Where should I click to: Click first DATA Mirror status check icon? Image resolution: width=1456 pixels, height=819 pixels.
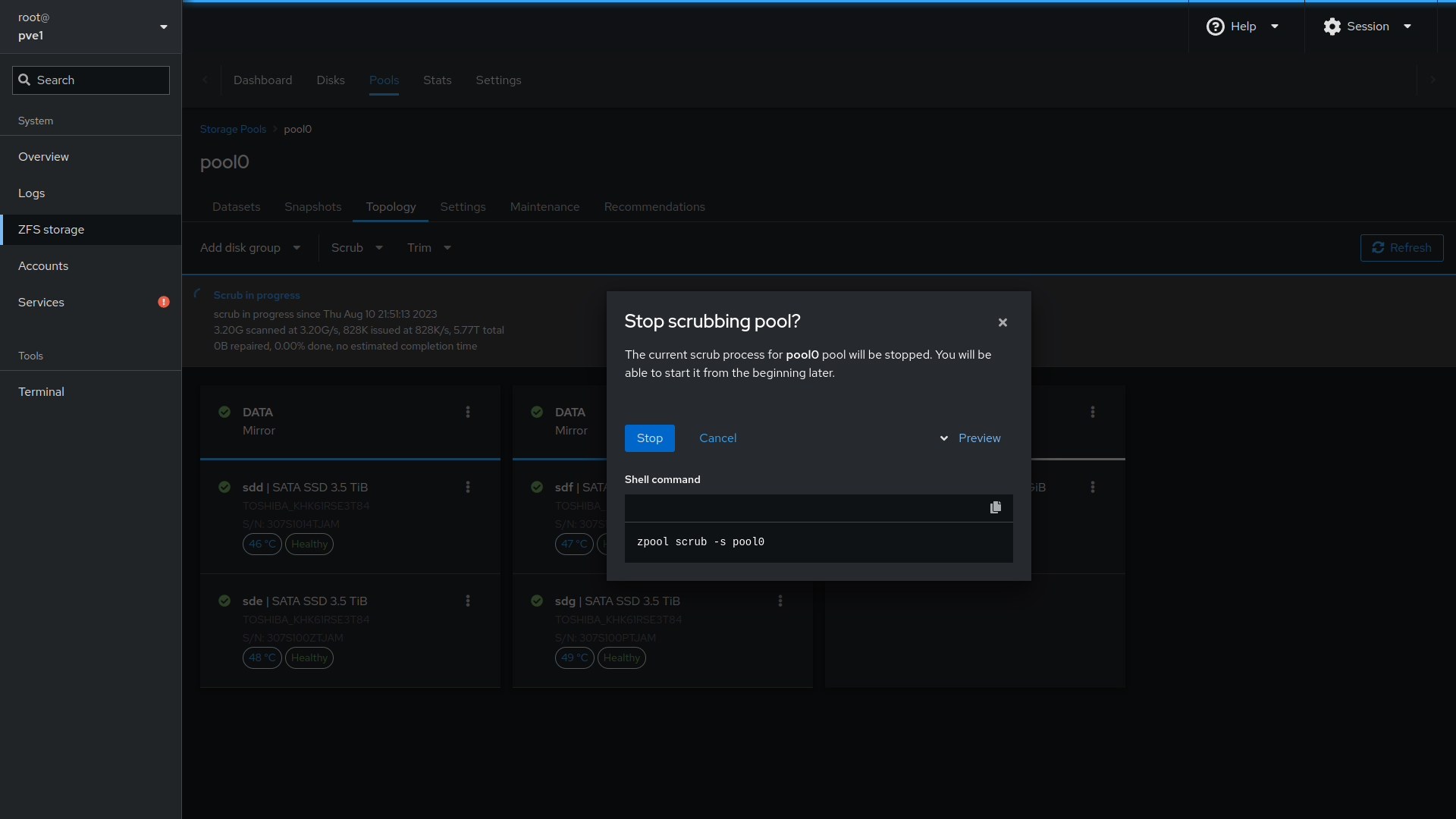pos(224,412)
